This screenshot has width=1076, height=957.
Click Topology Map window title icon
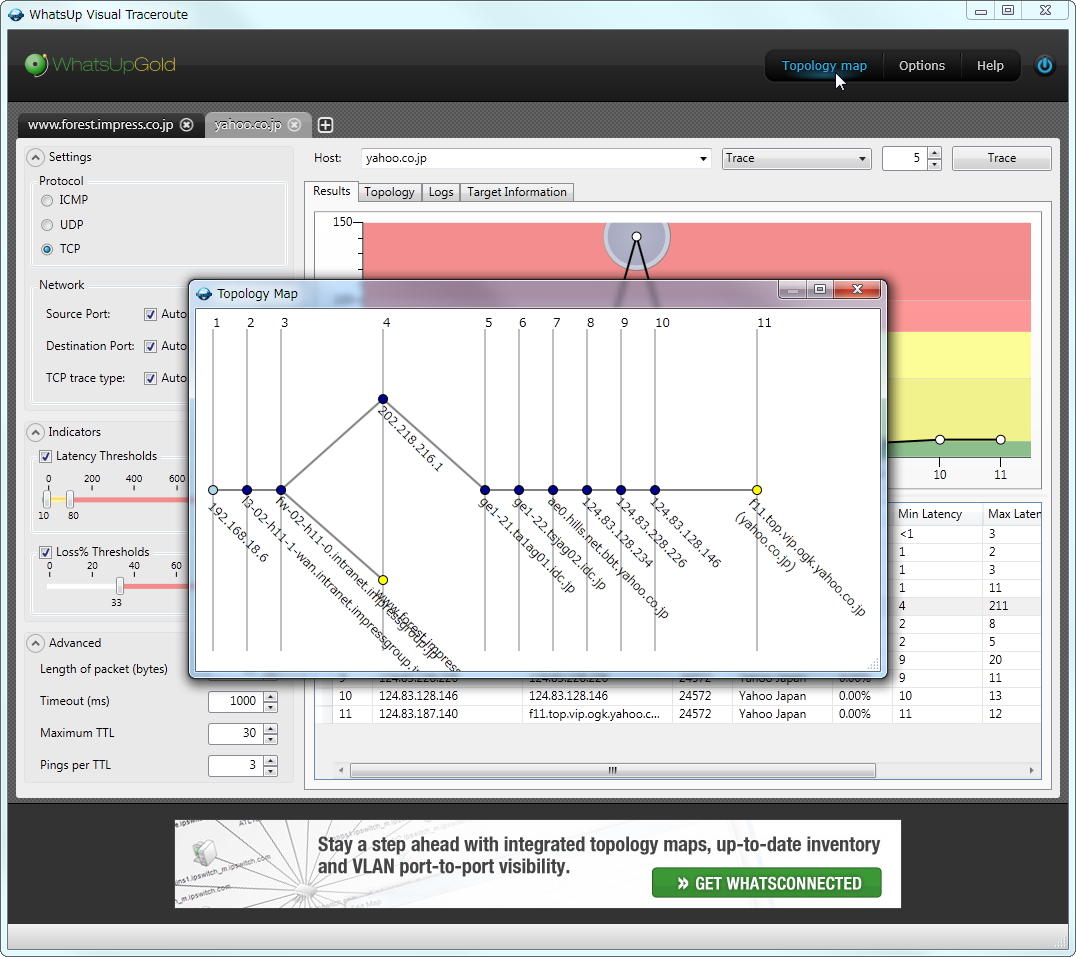204,294
